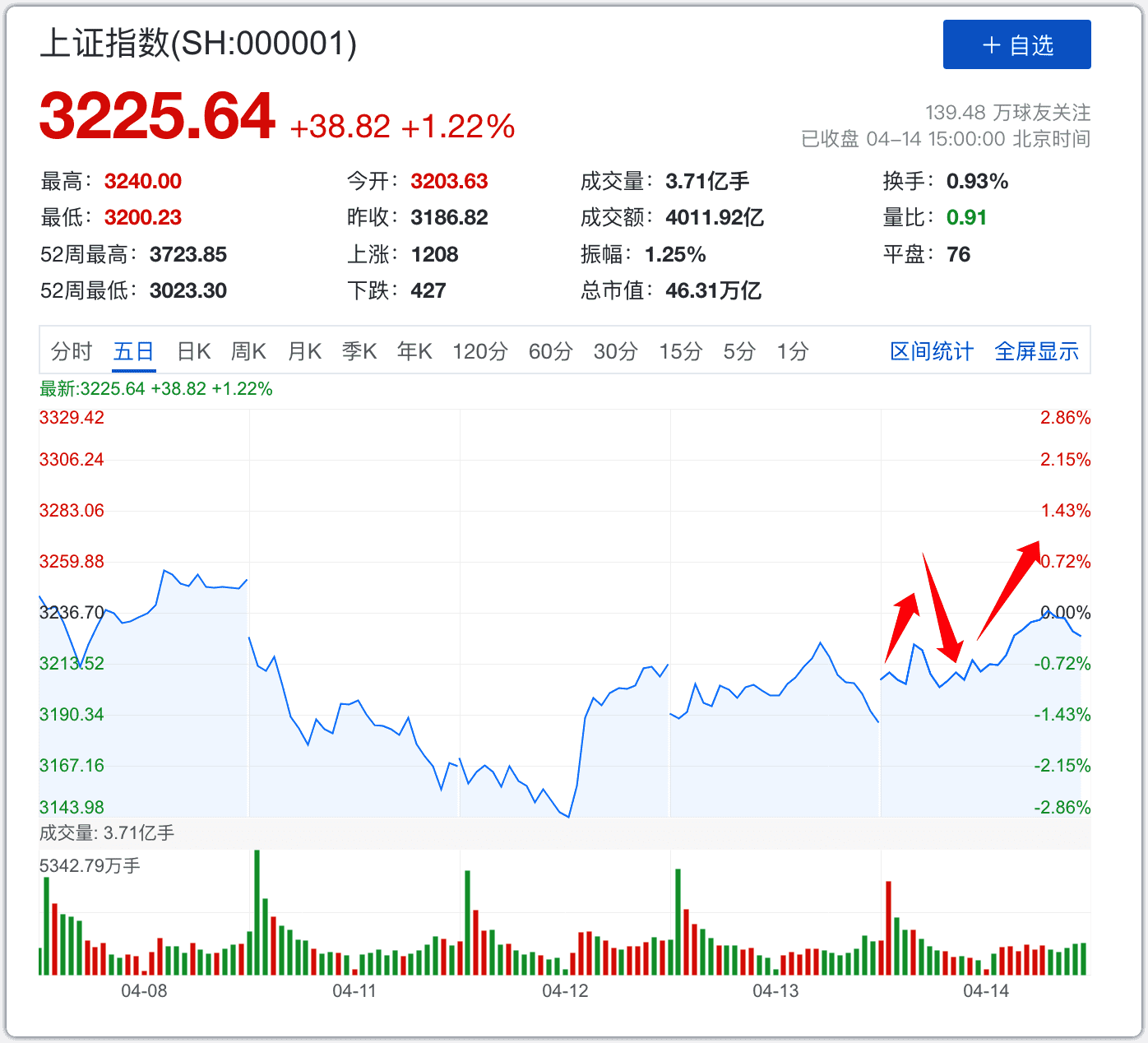
Task: Select the 5分 interval tab
Action: (739, 352)
